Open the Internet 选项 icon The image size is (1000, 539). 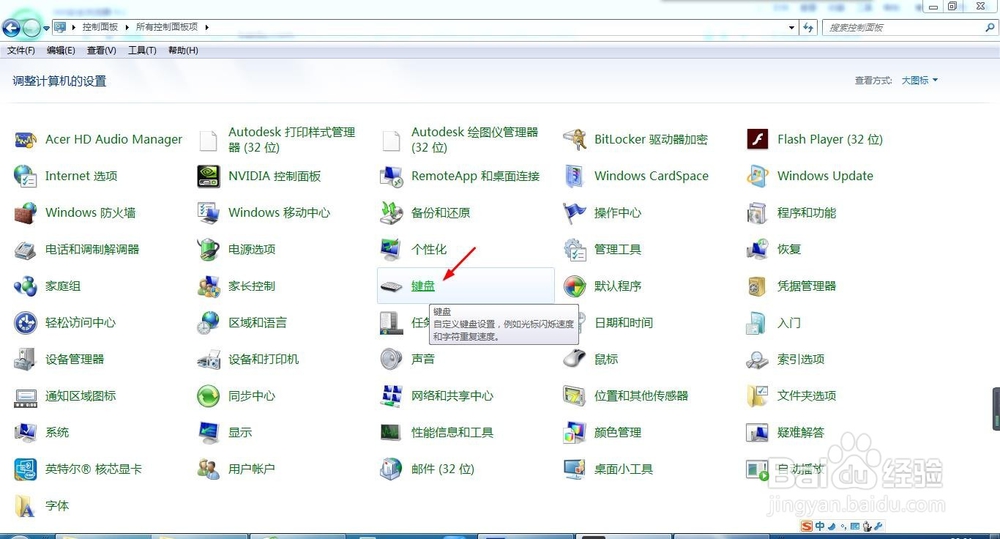[26, 176]
